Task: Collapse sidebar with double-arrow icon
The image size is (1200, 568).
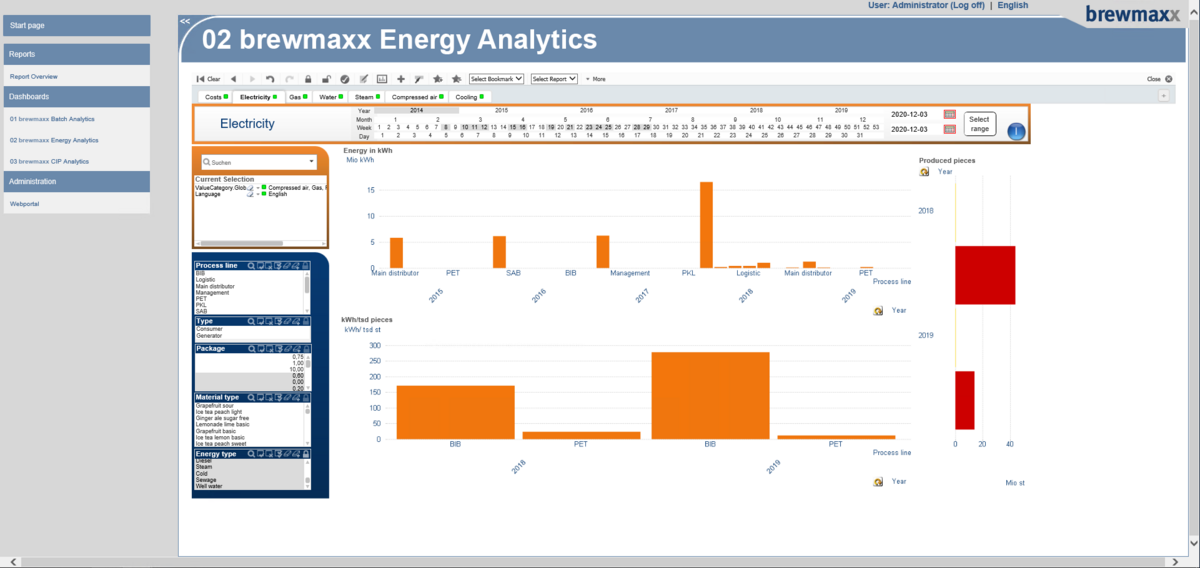Action: point(185,21)
